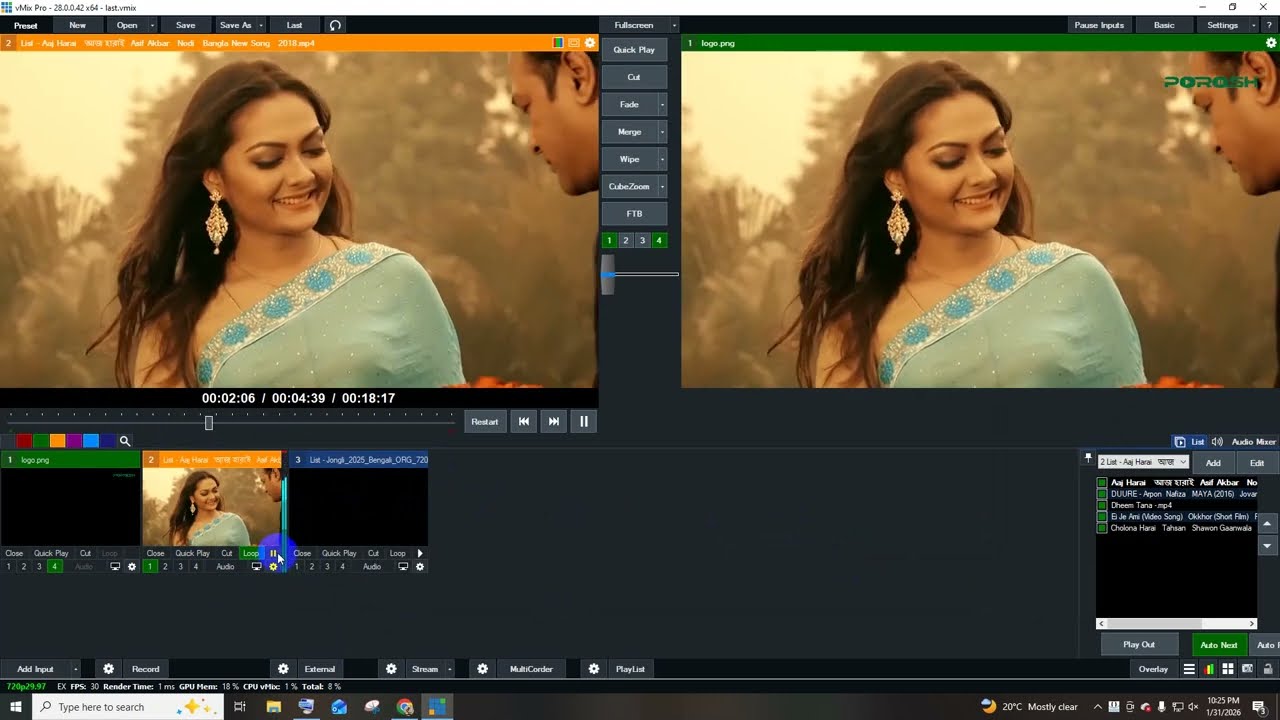Click the output window settings gear
The image size is (1280, 720).
tap(1271, 43)
